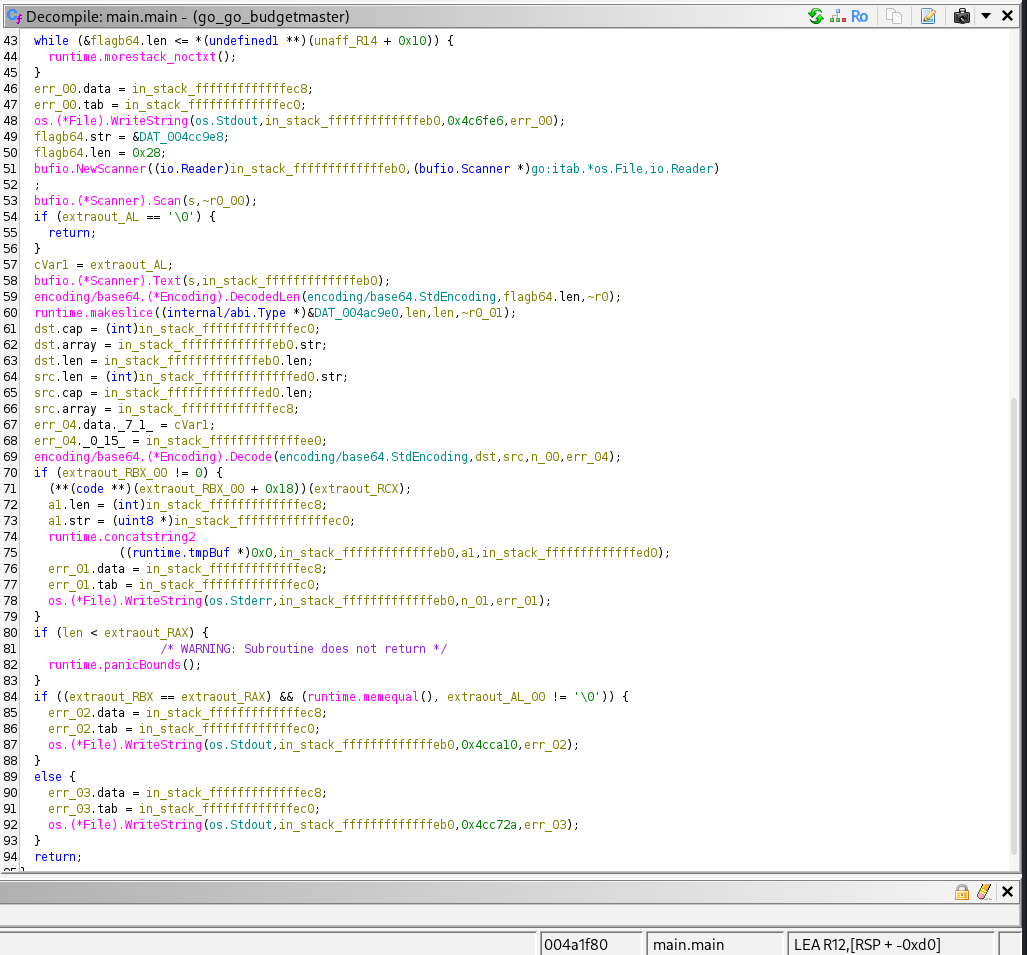This screenshot has width=1027, height=955.
Task: Click the Decompile title bar Cf icon
Action: pos(14,16)
